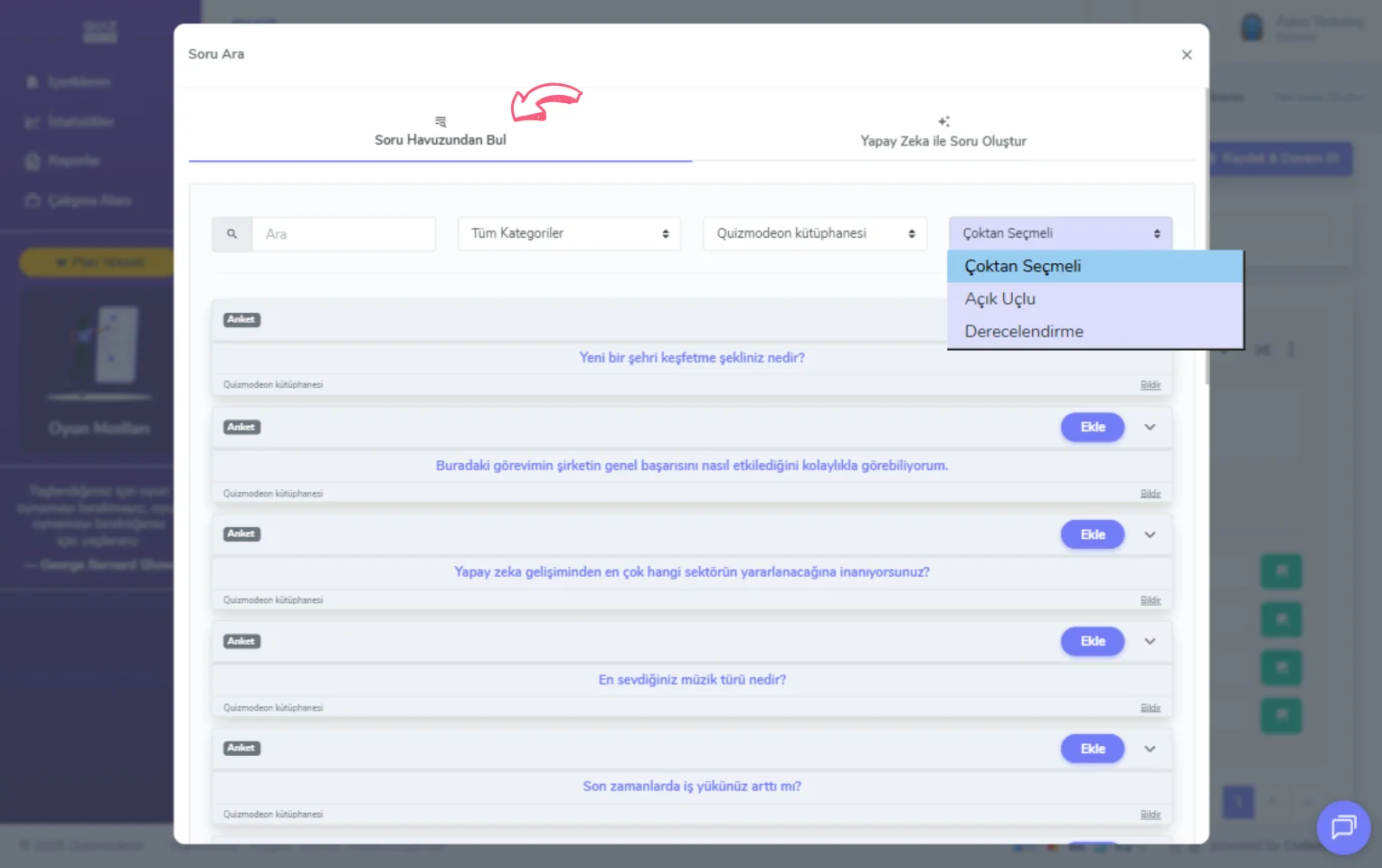
Task: Select Çoktan Seçmeli option in list
Action: point(1023,267)
